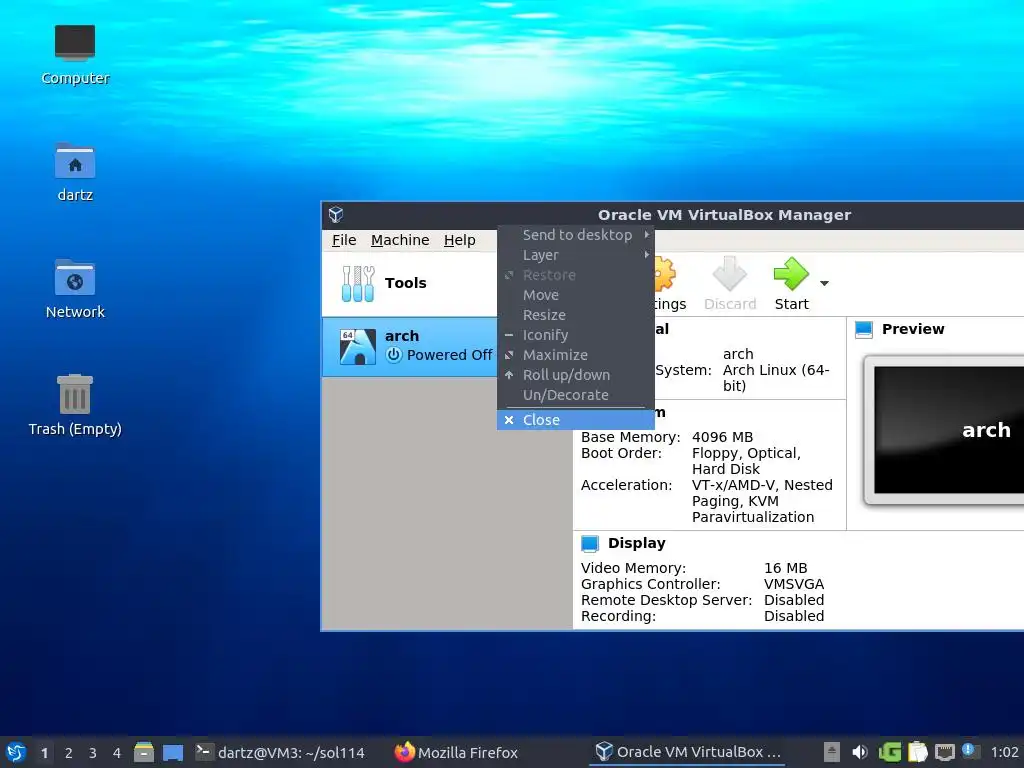1024x768 pixels.
Task: Click the network connection tray icon
Action: 944,752
